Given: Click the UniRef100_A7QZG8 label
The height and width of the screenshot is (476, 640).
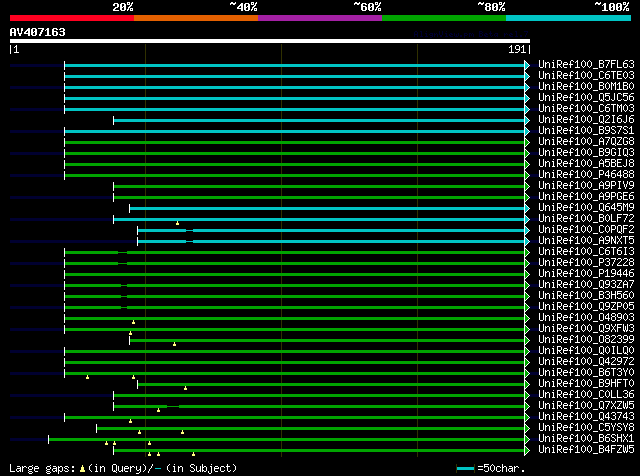Looking at the screenshot, I should (x=586, y=142).
